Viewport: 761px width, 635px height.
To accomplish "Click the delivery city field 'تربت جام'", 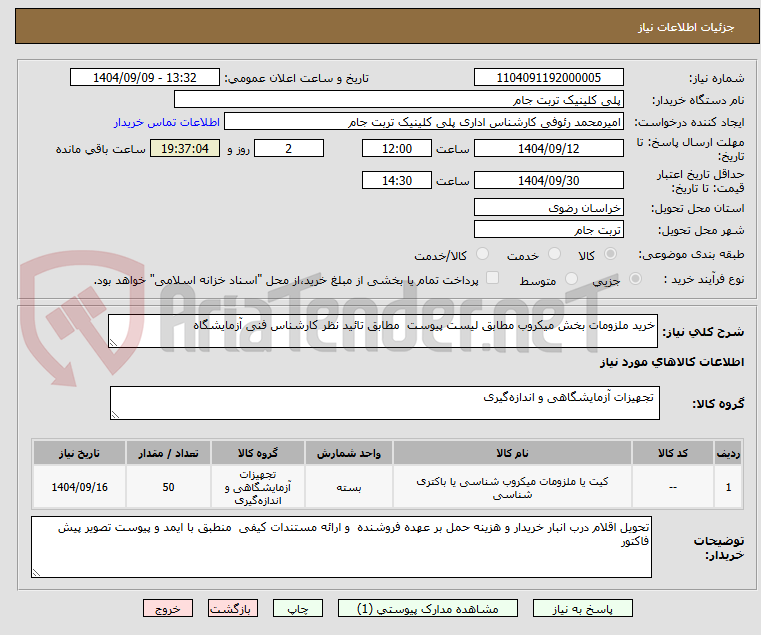I will [548, 229].
